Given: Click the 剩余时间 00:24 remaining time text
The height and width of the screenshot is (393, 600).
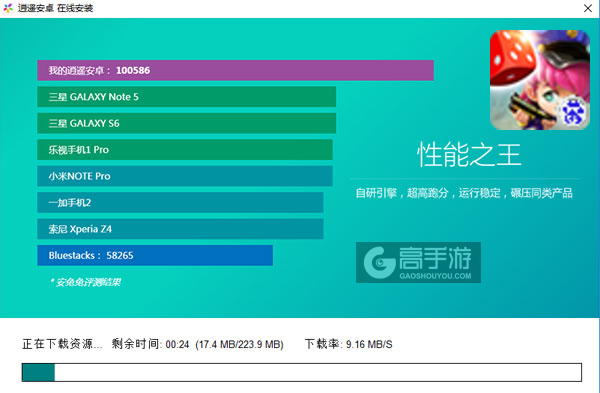Looking at the screenshot, I should [x=150, y=344].
